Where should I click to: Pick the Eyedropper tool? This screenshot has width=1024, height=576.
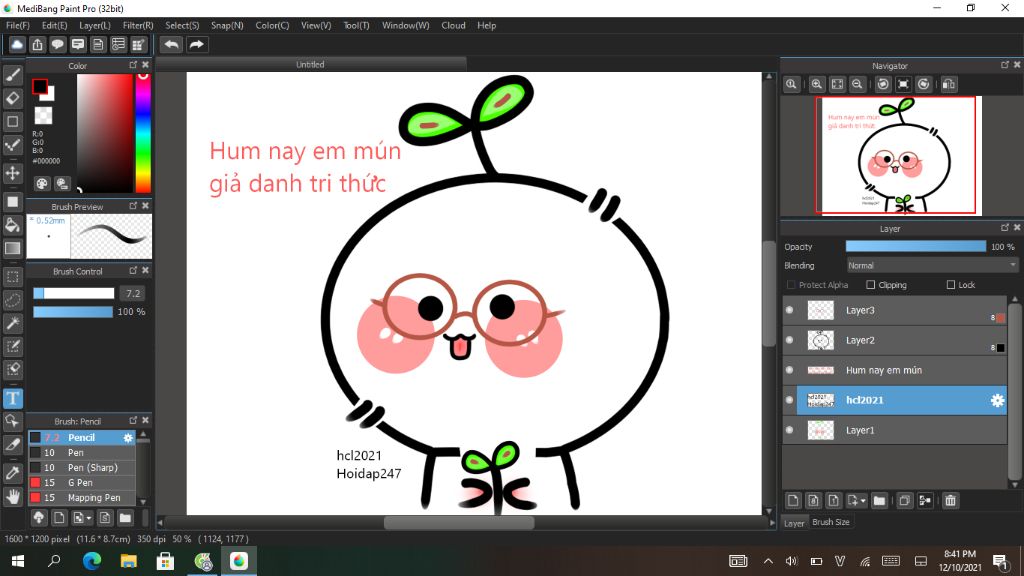coord(13,472)
